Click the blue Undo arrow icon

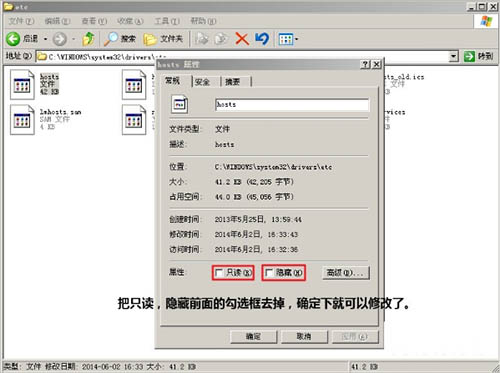click(x=262, y=39)
